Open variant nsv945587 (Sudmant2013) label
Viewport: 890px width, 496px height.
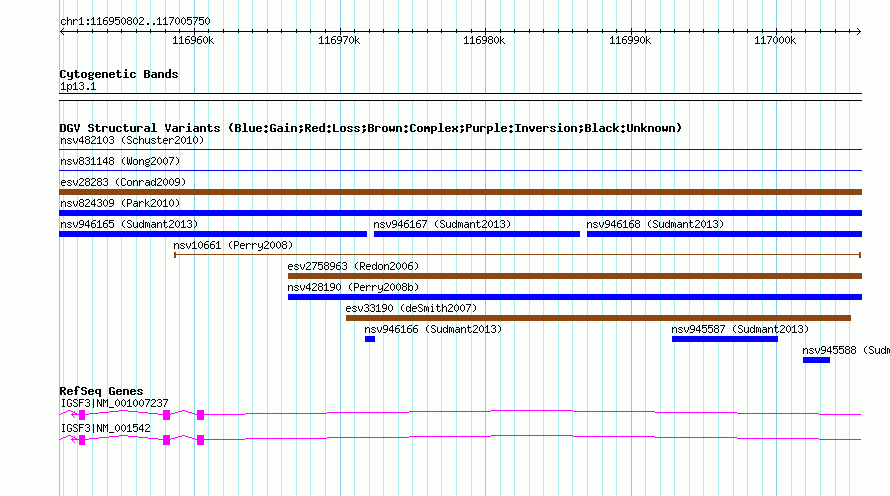(740, 329)
